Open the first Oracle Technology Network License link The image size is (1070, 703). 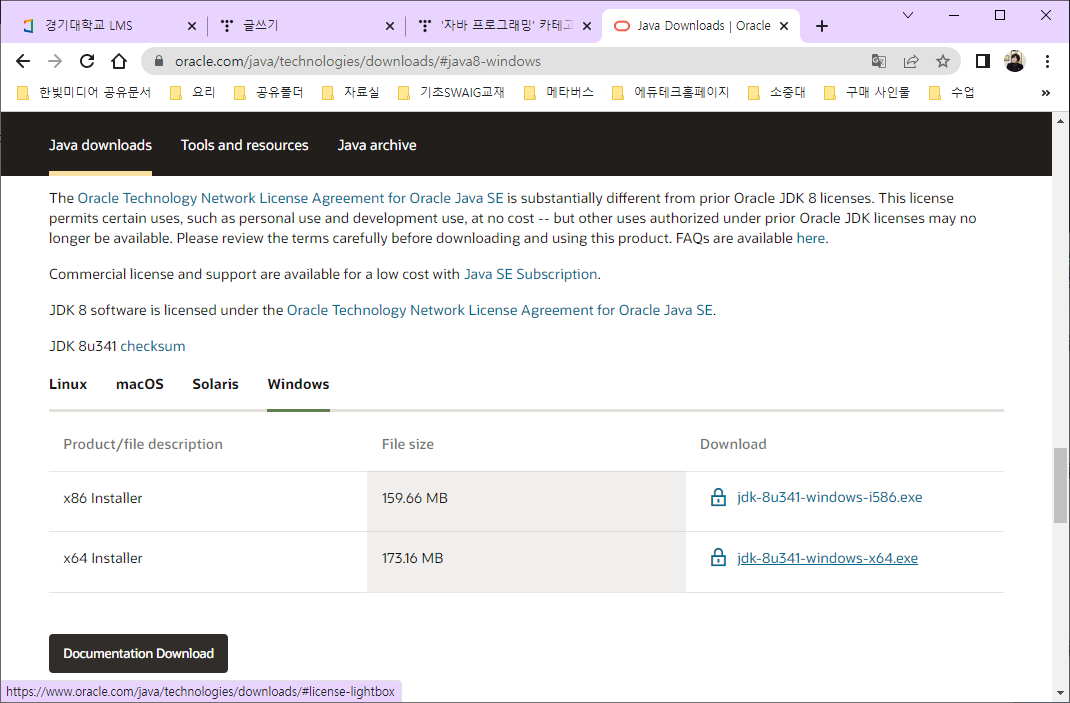[290, 199]
